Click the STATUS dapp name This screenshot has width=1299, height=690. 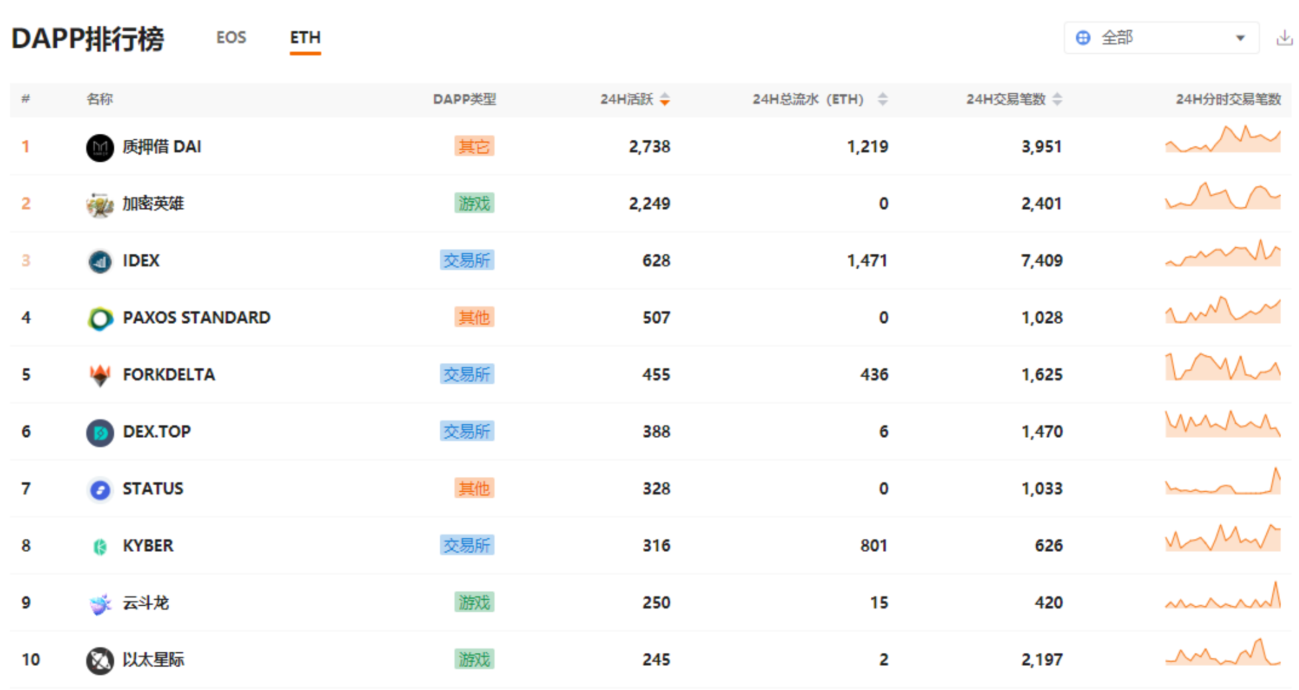pyautogui.click(x=153, y=489)
